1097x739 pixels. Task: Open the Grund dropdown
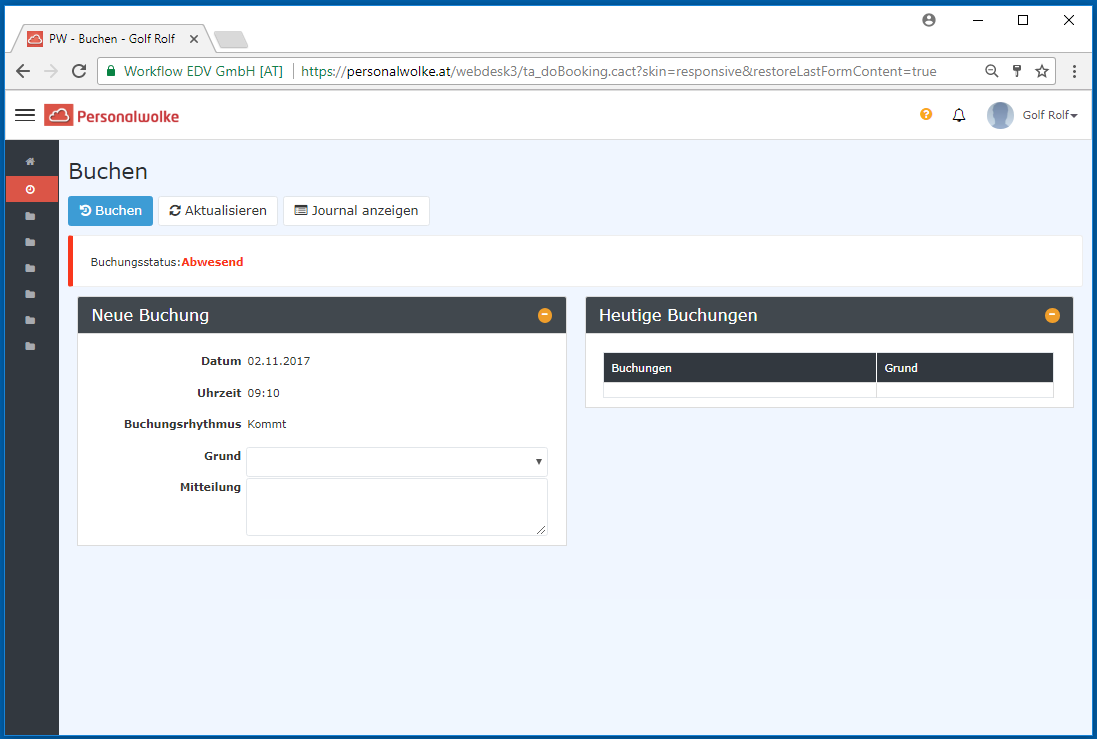[397, 462]
